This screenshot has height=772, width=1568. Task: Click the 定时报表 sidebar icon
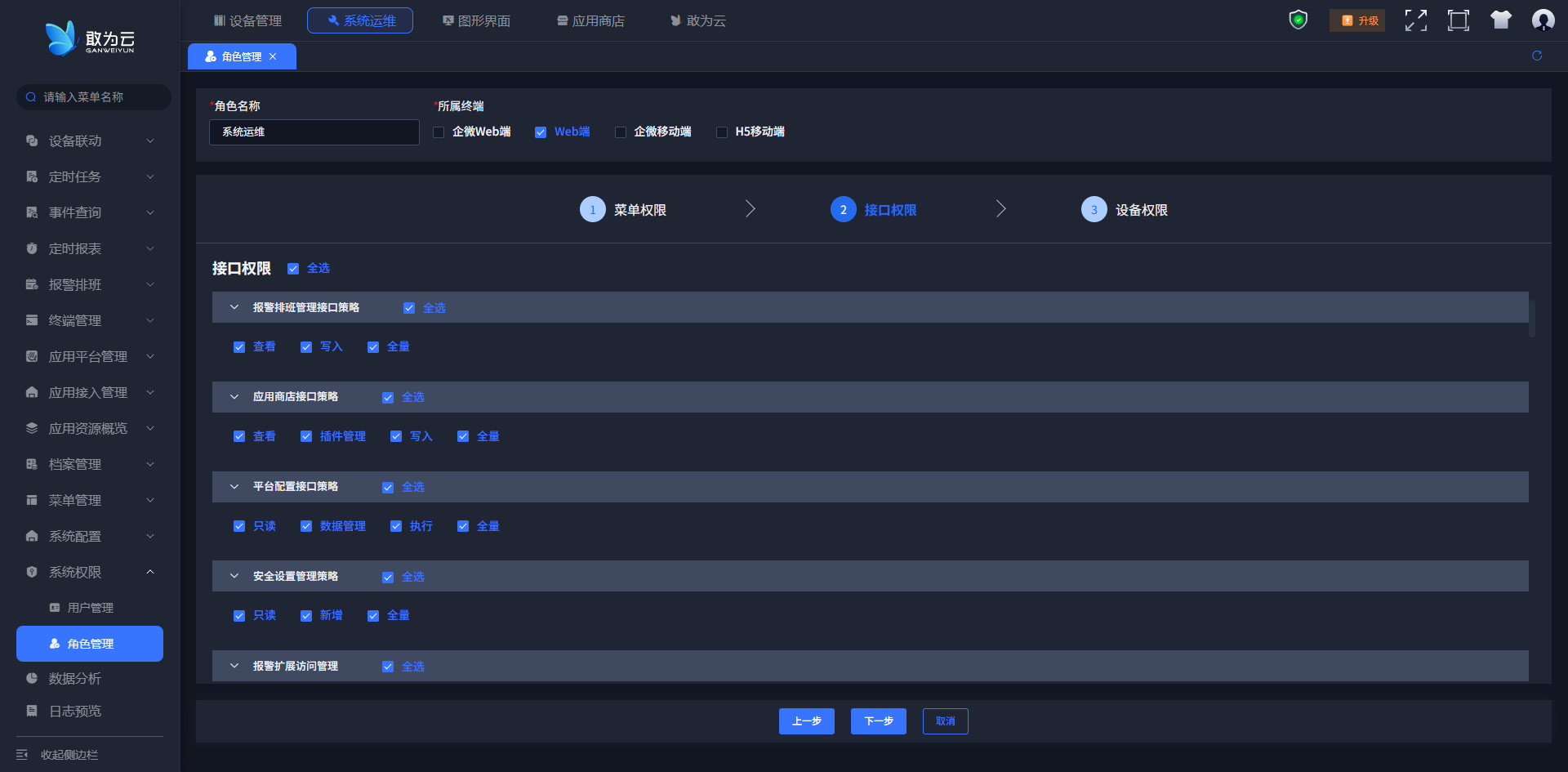tap(32, 248)
